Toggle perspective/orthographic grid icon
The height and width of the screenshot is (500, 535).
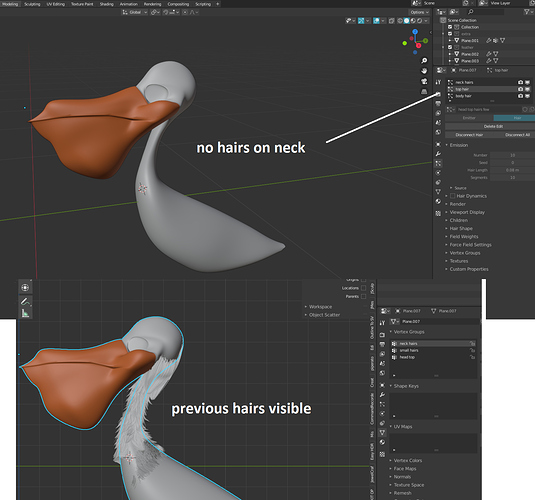(424, 91)
